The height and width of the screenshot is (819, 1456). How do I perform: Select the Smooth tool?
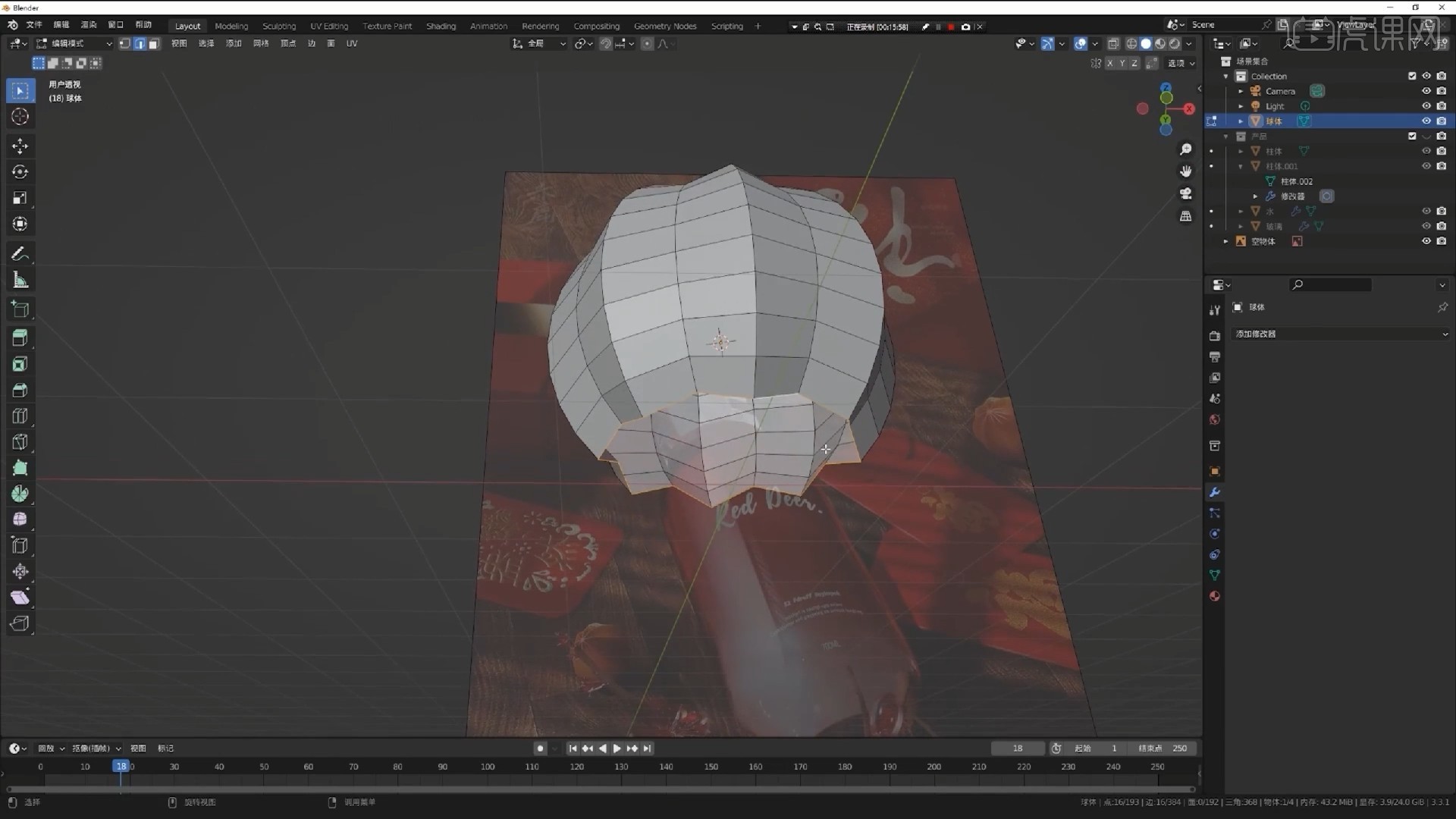pos(20,520)
